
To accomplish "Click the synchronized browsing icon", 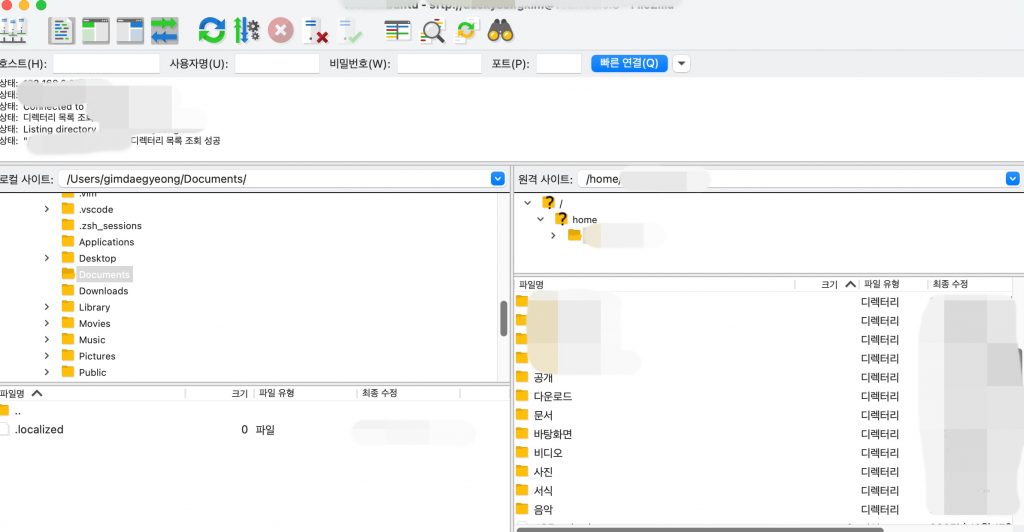I will 466,30.
